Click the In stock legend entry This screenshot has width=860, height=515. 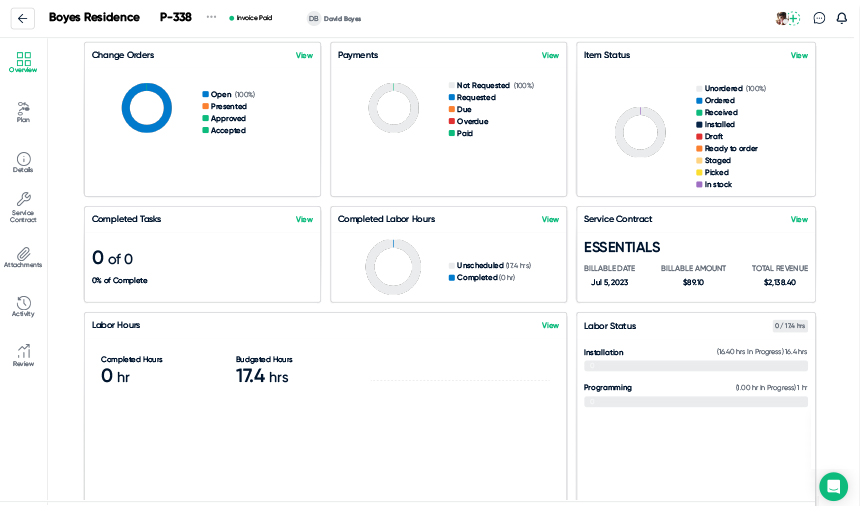point(714,185)
